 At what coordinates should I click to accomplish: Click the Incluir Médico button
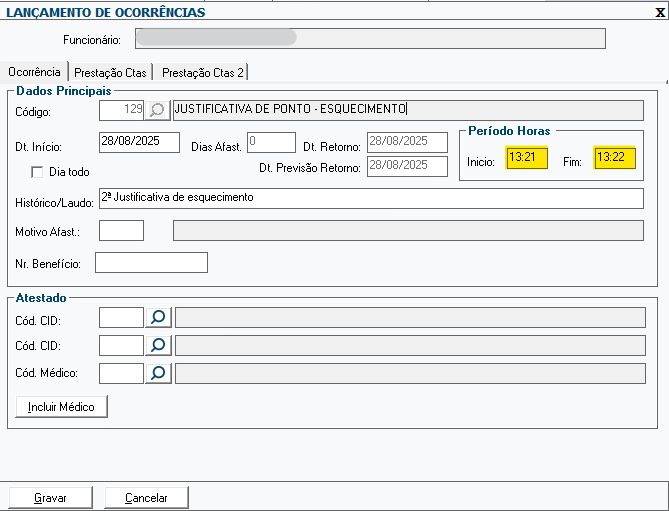(62, 407)
